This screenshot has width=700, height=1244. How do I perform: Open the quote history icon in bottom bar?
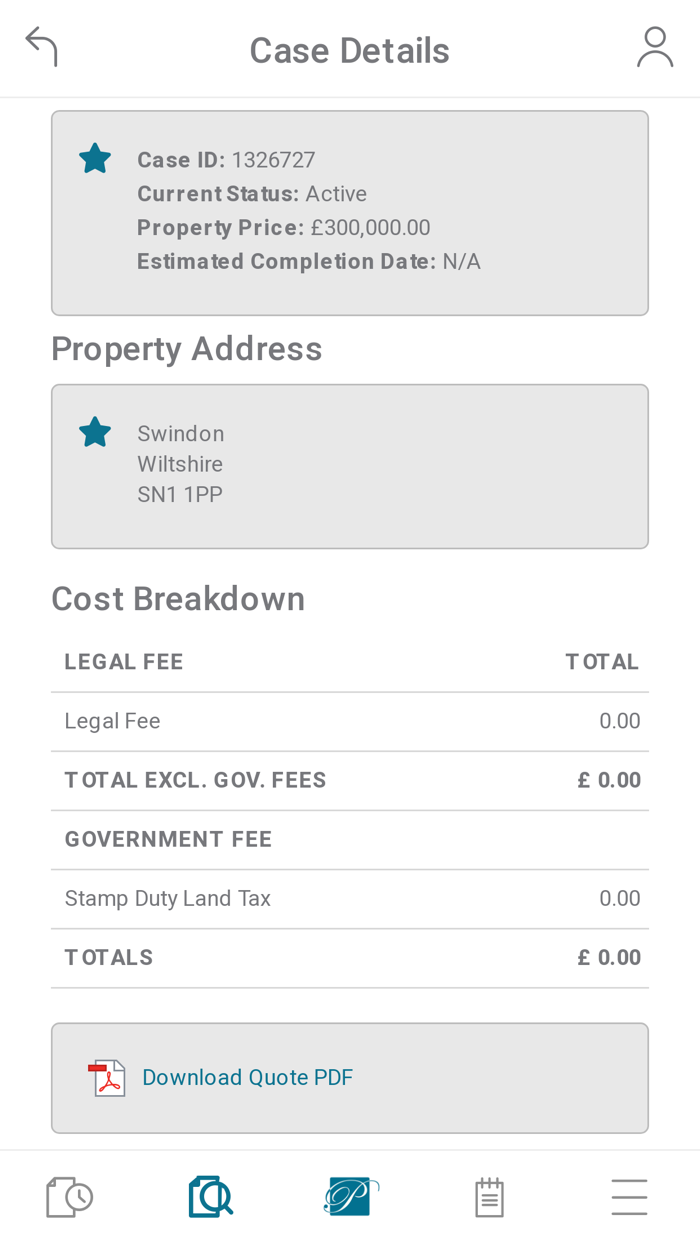click(x=67, y=1194)
